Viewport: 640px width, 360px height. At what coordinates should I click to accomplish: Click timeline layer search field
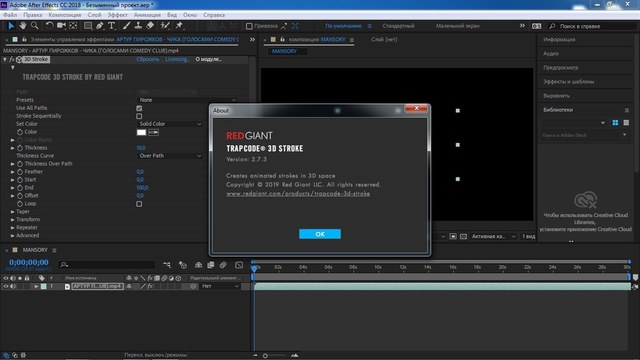click(x=107, y=265)
